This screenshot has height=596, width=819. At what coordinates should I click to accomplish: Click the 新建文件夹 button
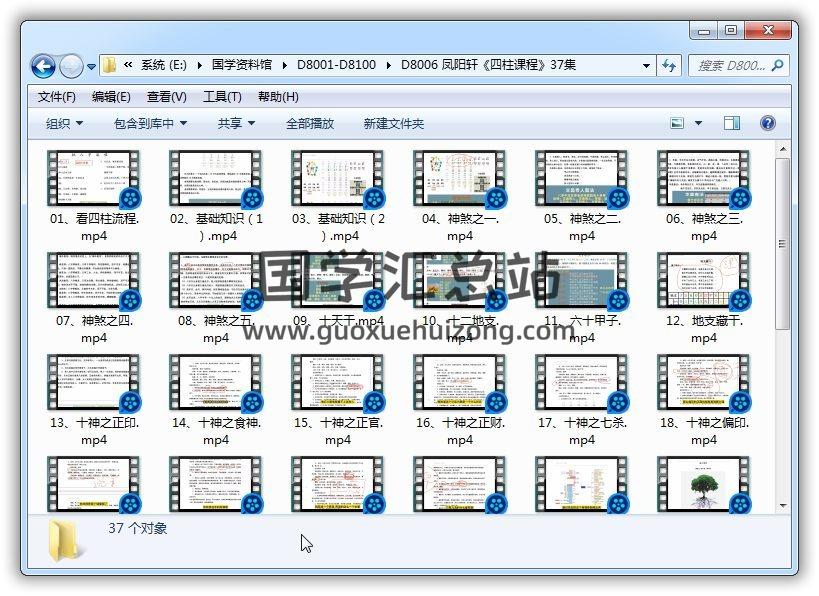[x=393, y=124]
